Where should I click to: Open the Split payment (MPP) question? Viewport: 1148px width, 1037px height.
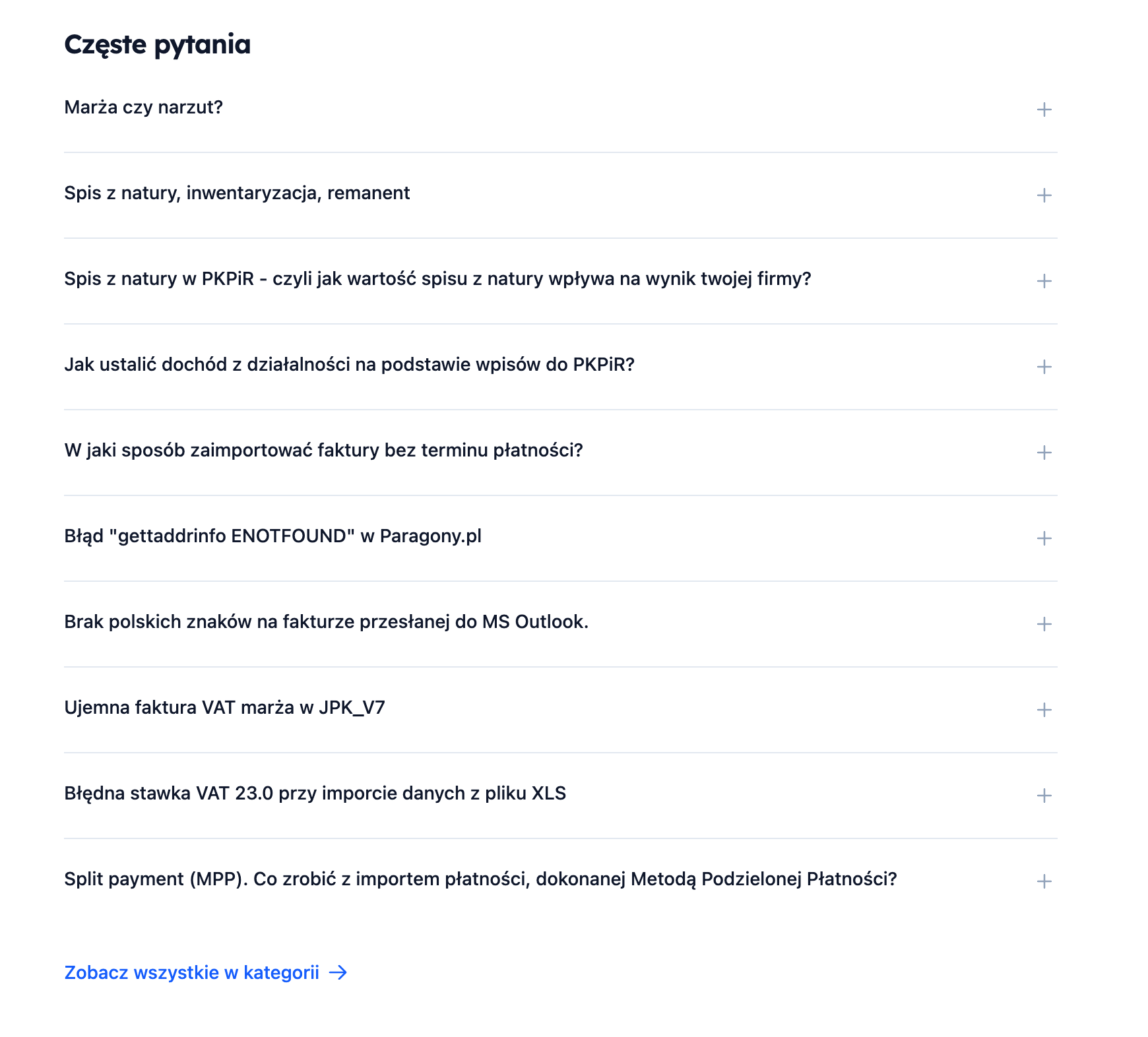(1043, 879)
